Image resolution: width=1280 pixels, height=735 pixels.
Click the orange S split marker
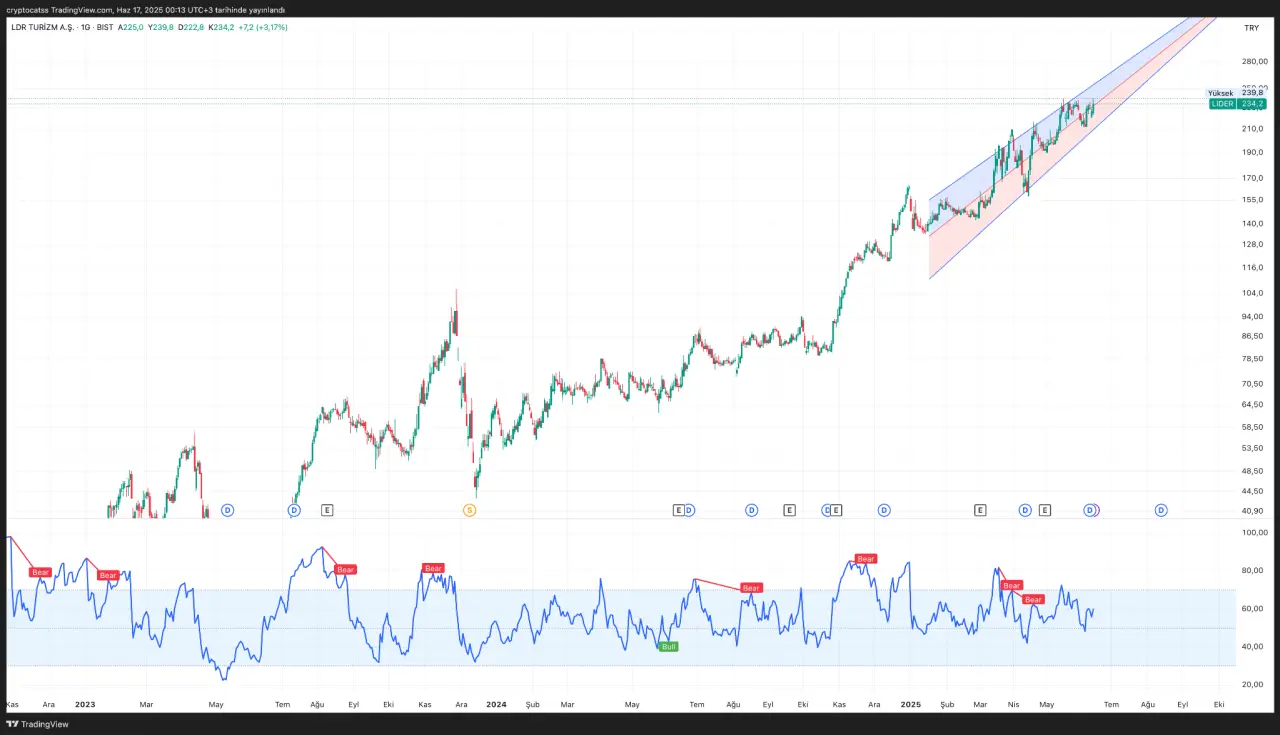(x=469, y=510)
